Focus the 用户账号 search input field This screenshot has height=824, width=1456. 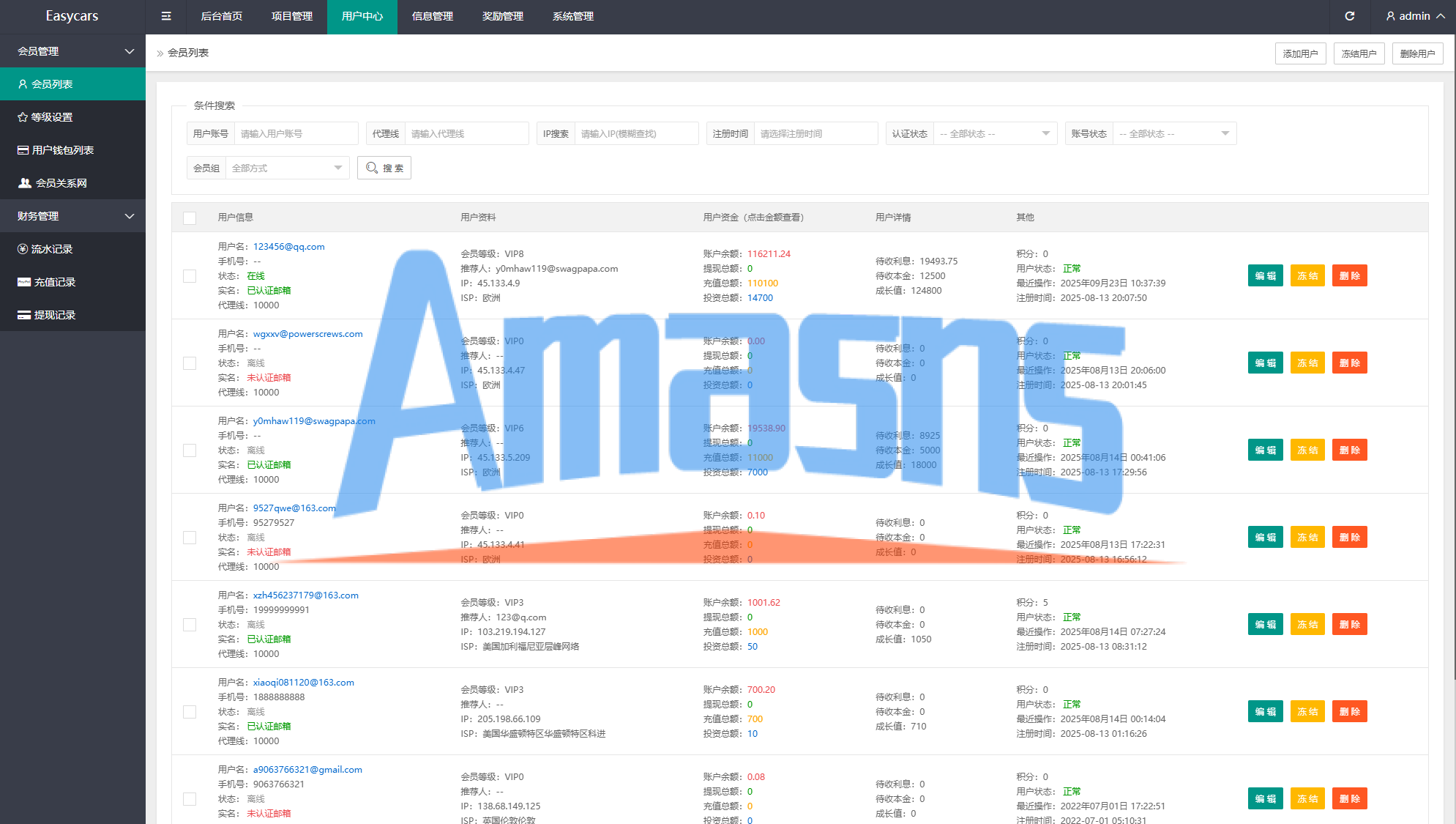[x=296, y=134]
